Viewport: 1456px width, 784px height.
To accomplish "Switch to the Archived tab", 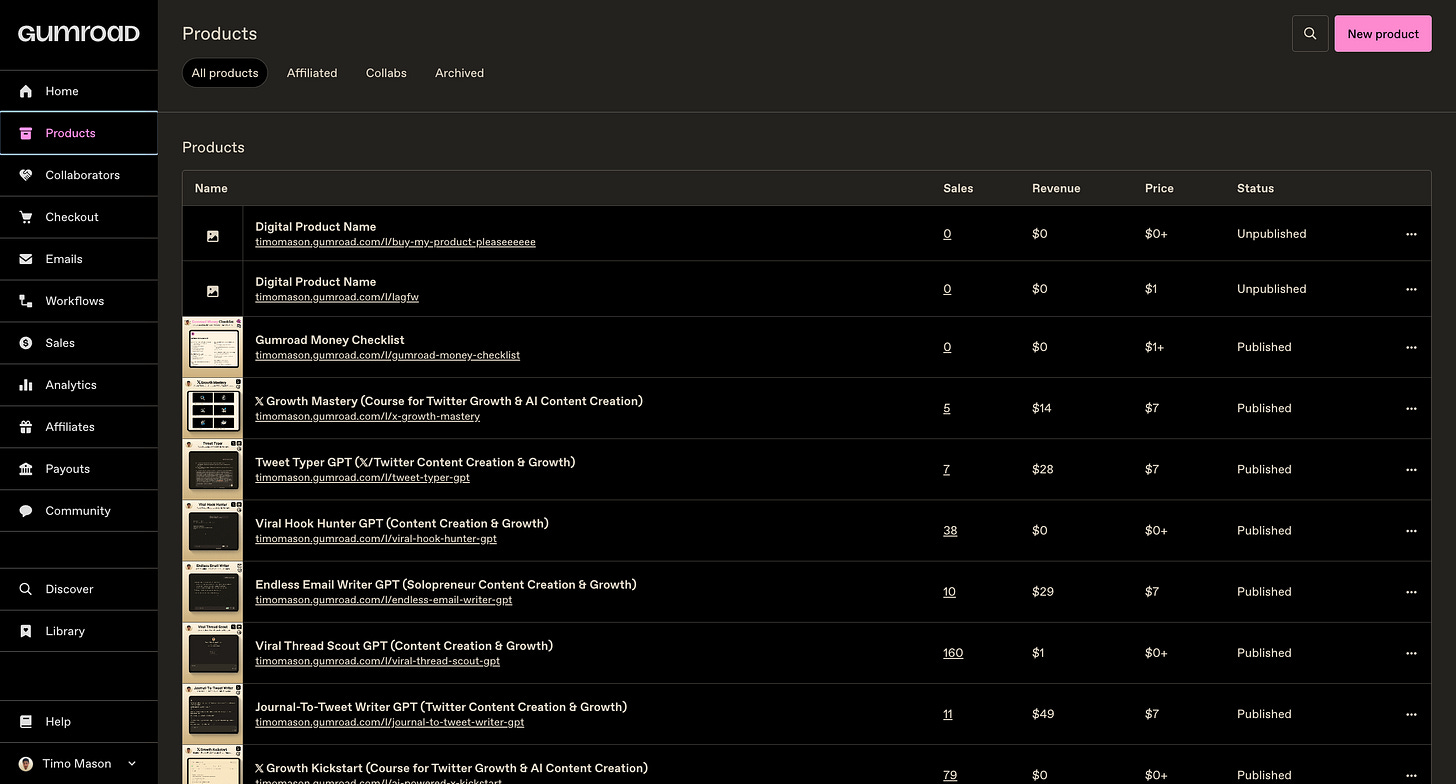I will (459, 73).
